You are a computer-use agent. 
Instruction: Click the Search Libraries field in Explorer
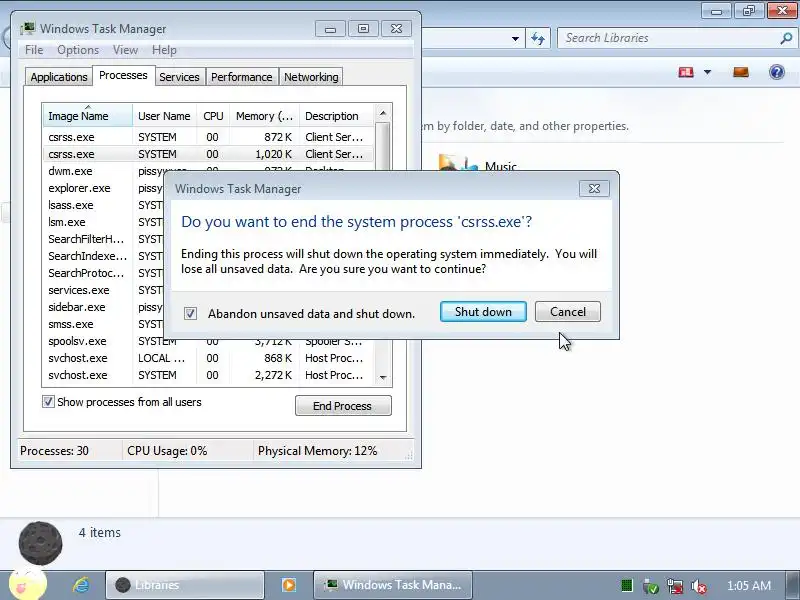[668, 38]
